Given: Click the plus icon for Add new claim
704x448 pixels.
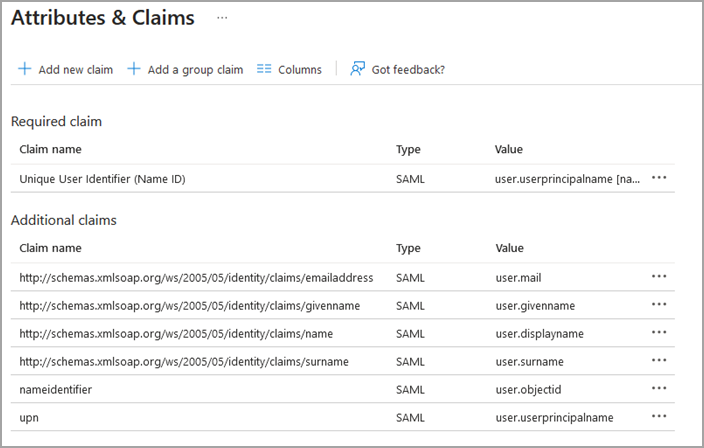Looking at the screenshot, I should [x=25, y=70].
